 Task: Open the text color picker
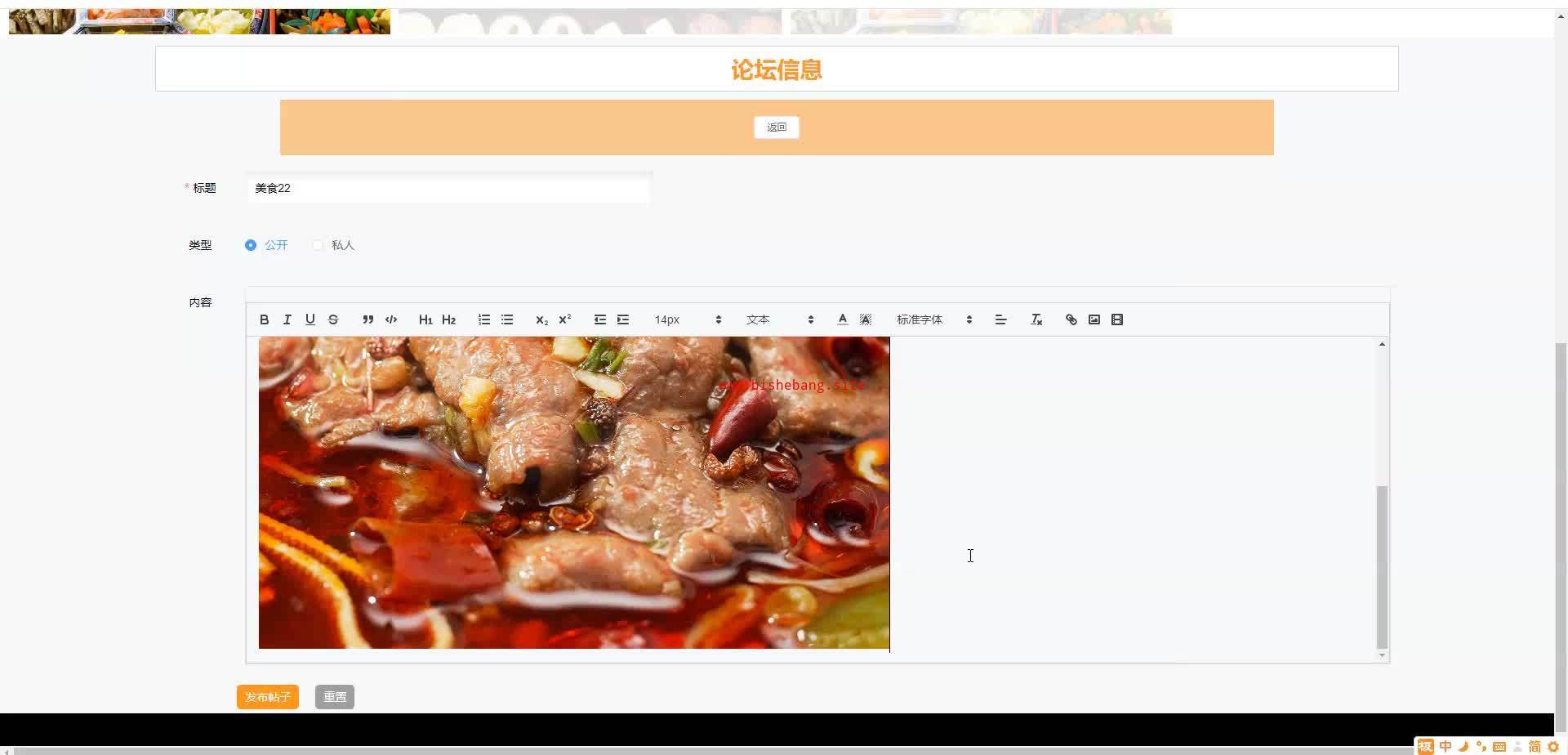tap(842, 319)
